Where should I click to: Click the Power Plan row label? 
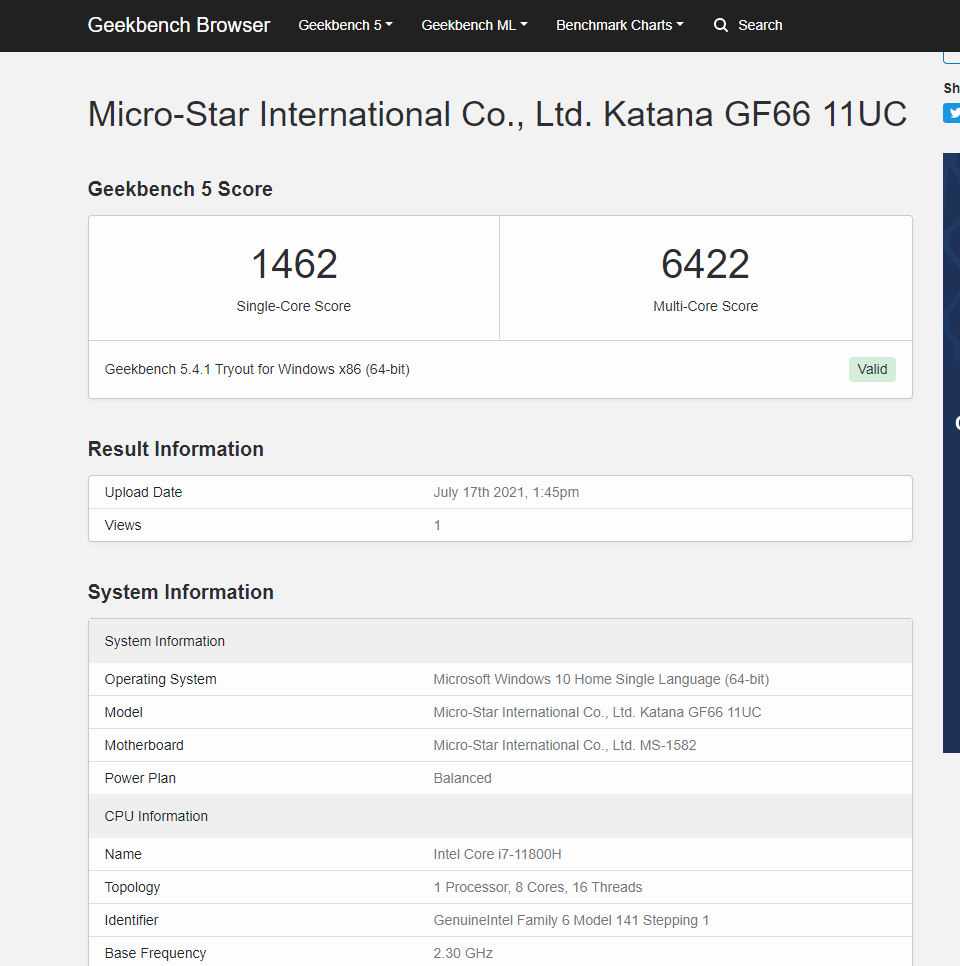click(x=140, y=779)
